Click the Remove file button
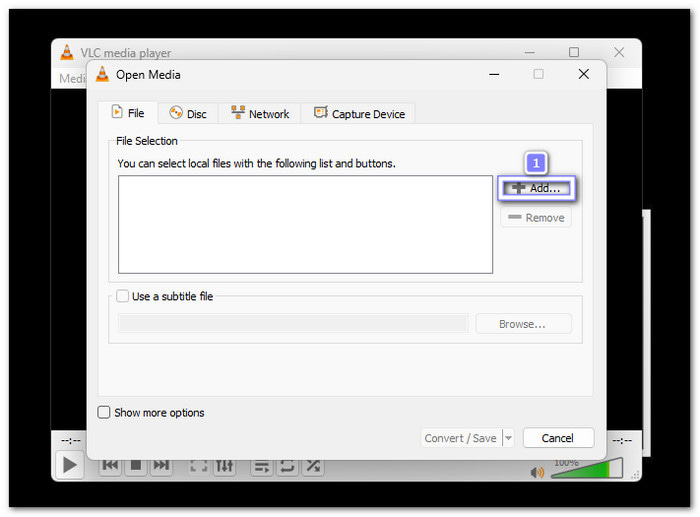This screenshot has width=700, height=517. 536,217
